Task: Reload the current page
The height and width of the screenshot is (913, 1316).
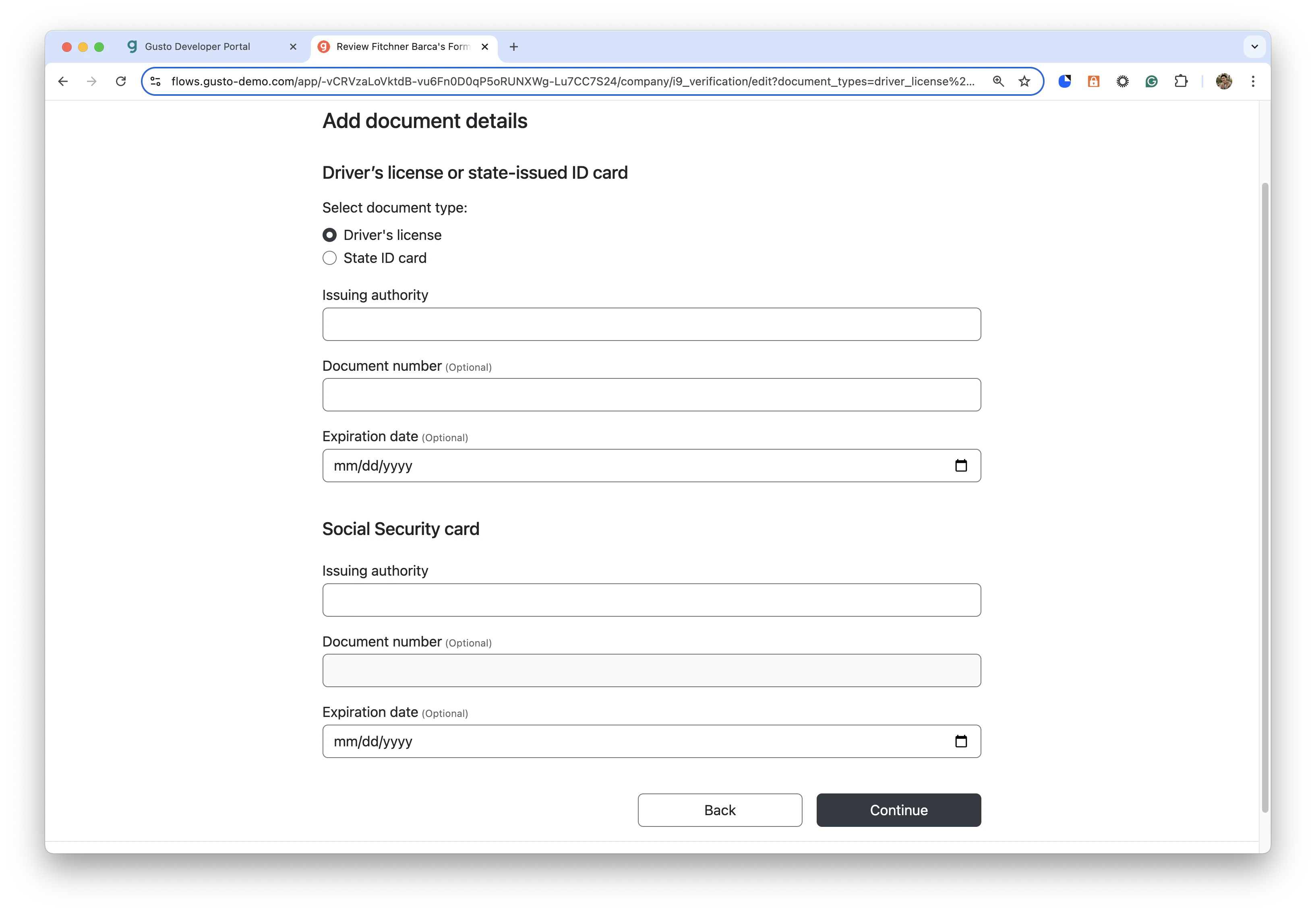Action: [121, 81]
